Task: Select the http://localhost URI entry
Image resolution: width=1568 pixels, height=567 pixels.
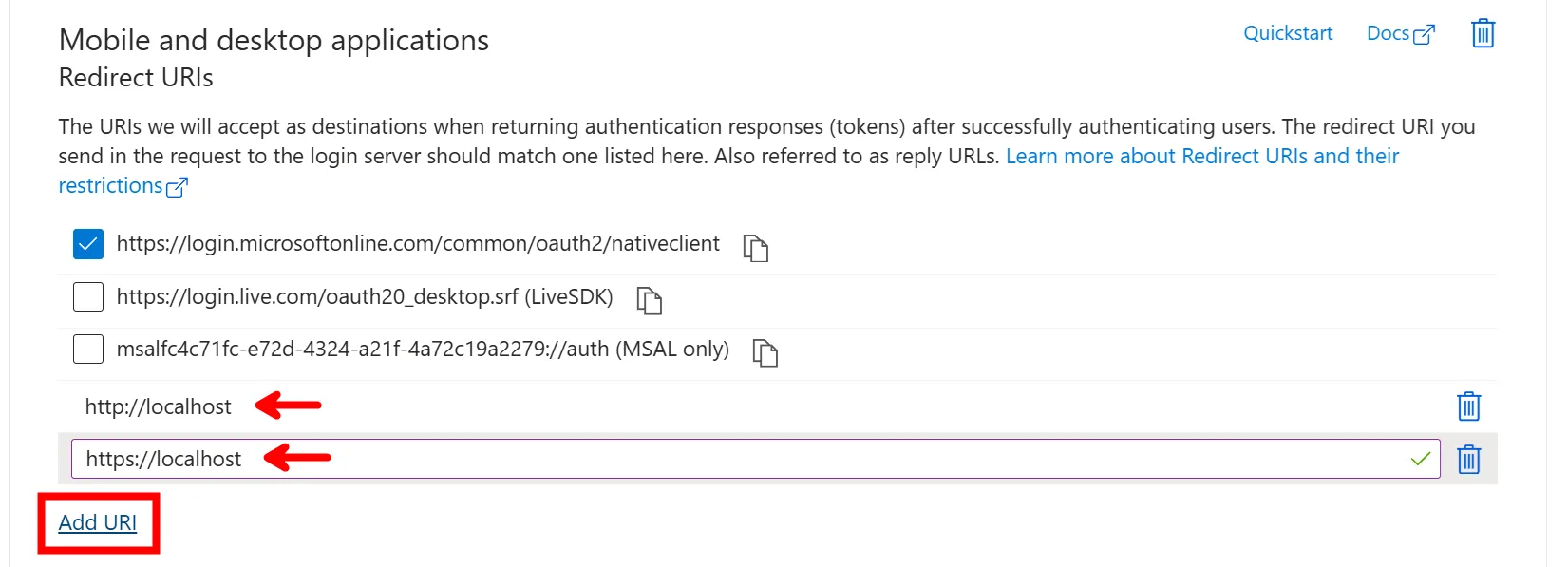Action: pos(158,406)
